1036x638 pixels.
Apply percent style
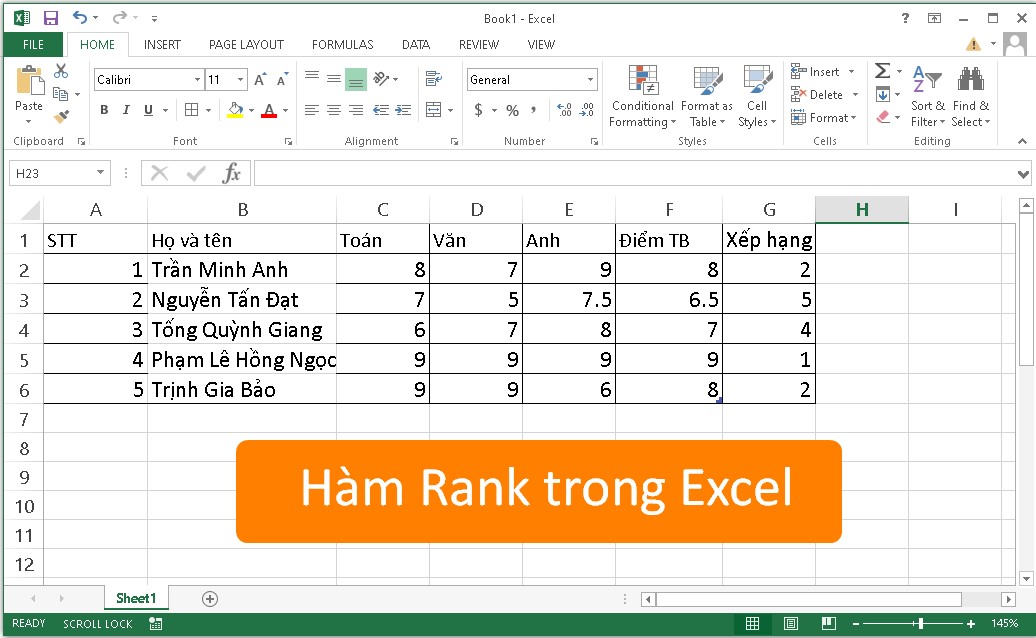[513, 110]
